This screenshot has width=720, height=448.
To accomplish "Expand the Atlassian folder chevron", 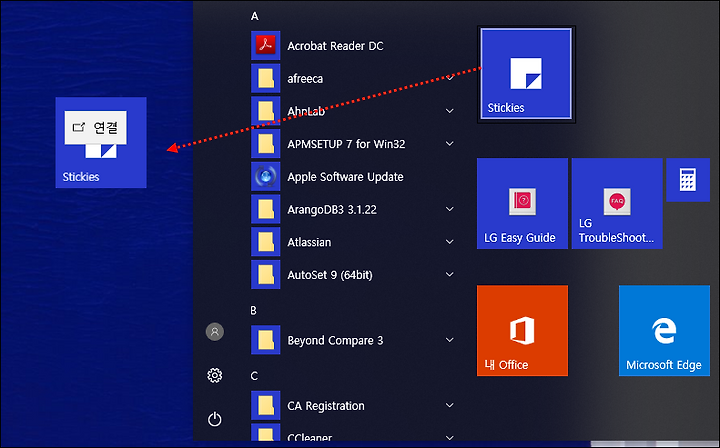I will pyautogui.click(x=450, y=242).
